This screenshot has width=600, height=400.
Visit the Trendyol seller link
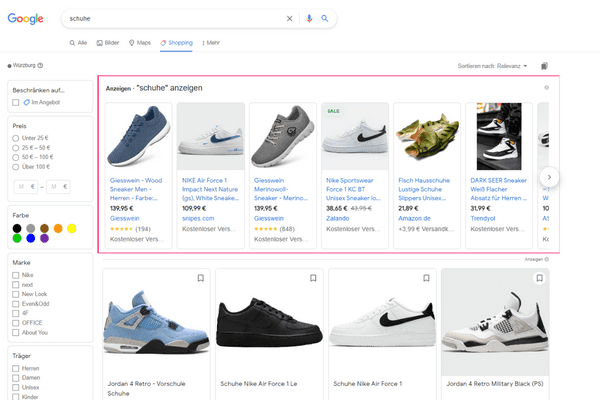tap(483, 219)
